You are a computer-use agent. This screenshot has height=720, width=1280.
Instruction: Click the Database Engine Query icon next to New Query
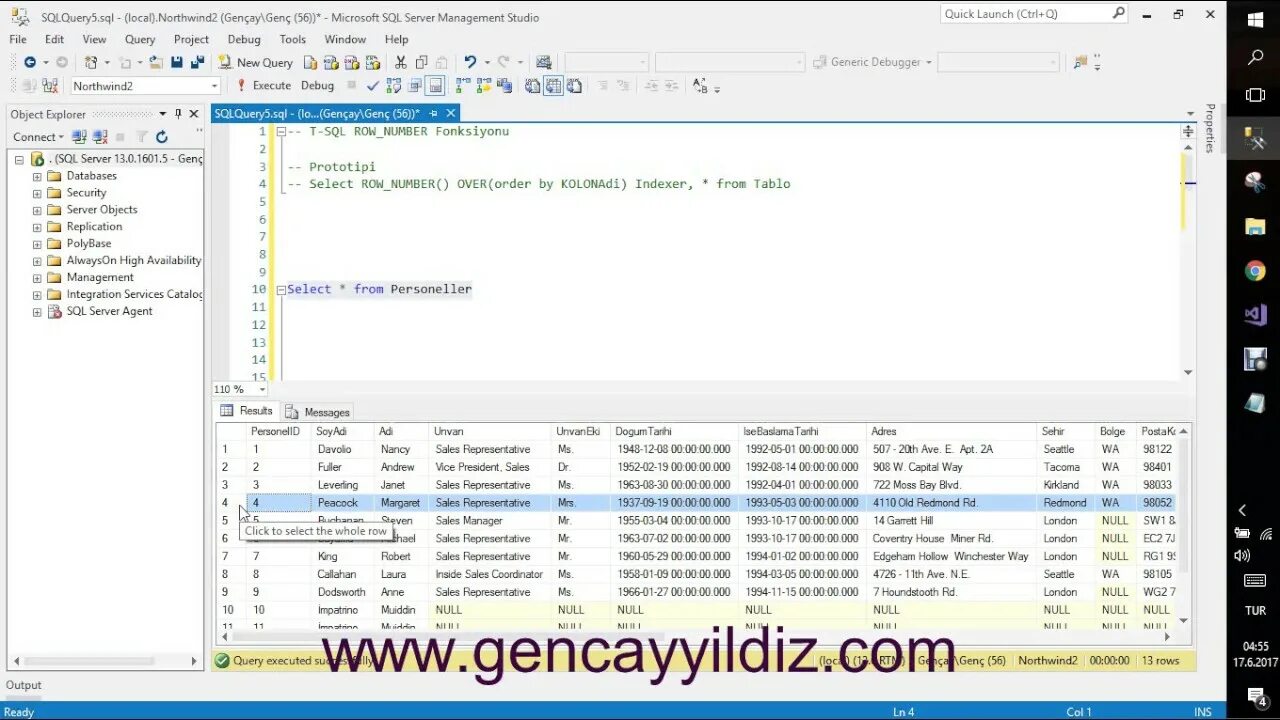click(x=310, y=62)
